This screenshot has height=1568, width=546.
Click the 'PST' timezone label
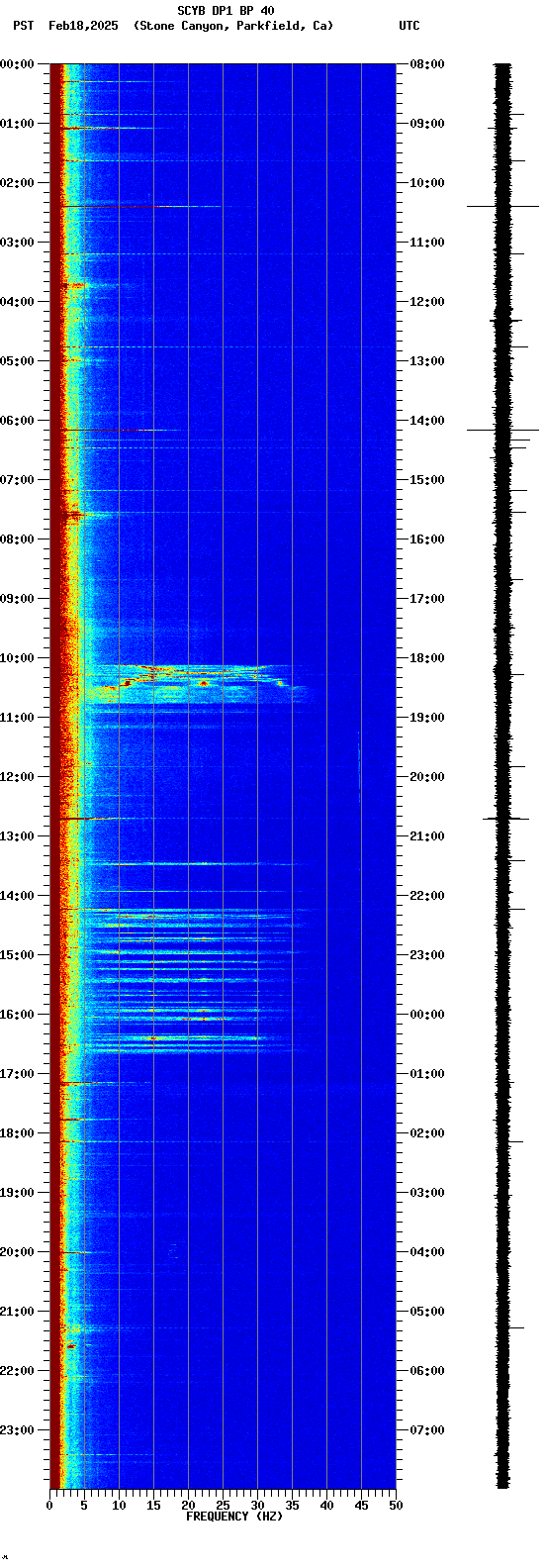pyautogui.click(x=24, y=26)
